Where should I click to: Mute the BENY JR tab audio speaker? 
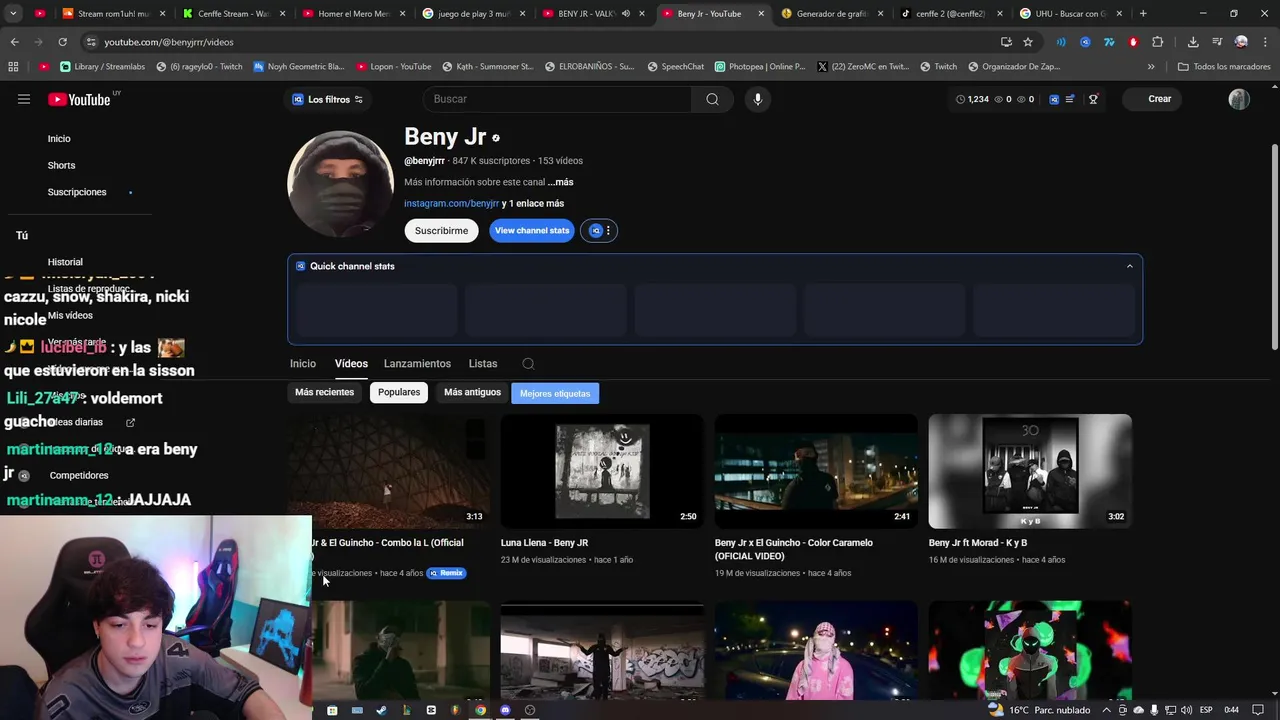click(x=626, y=14)
